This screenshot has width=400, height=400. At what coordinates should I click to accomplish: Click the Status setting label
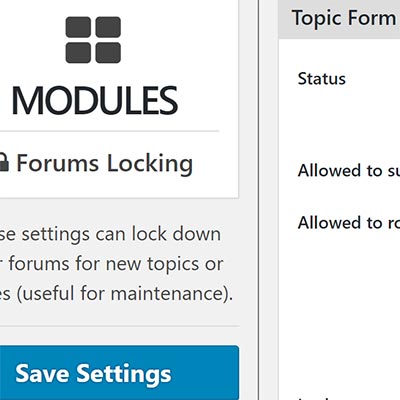click(322, 79)
